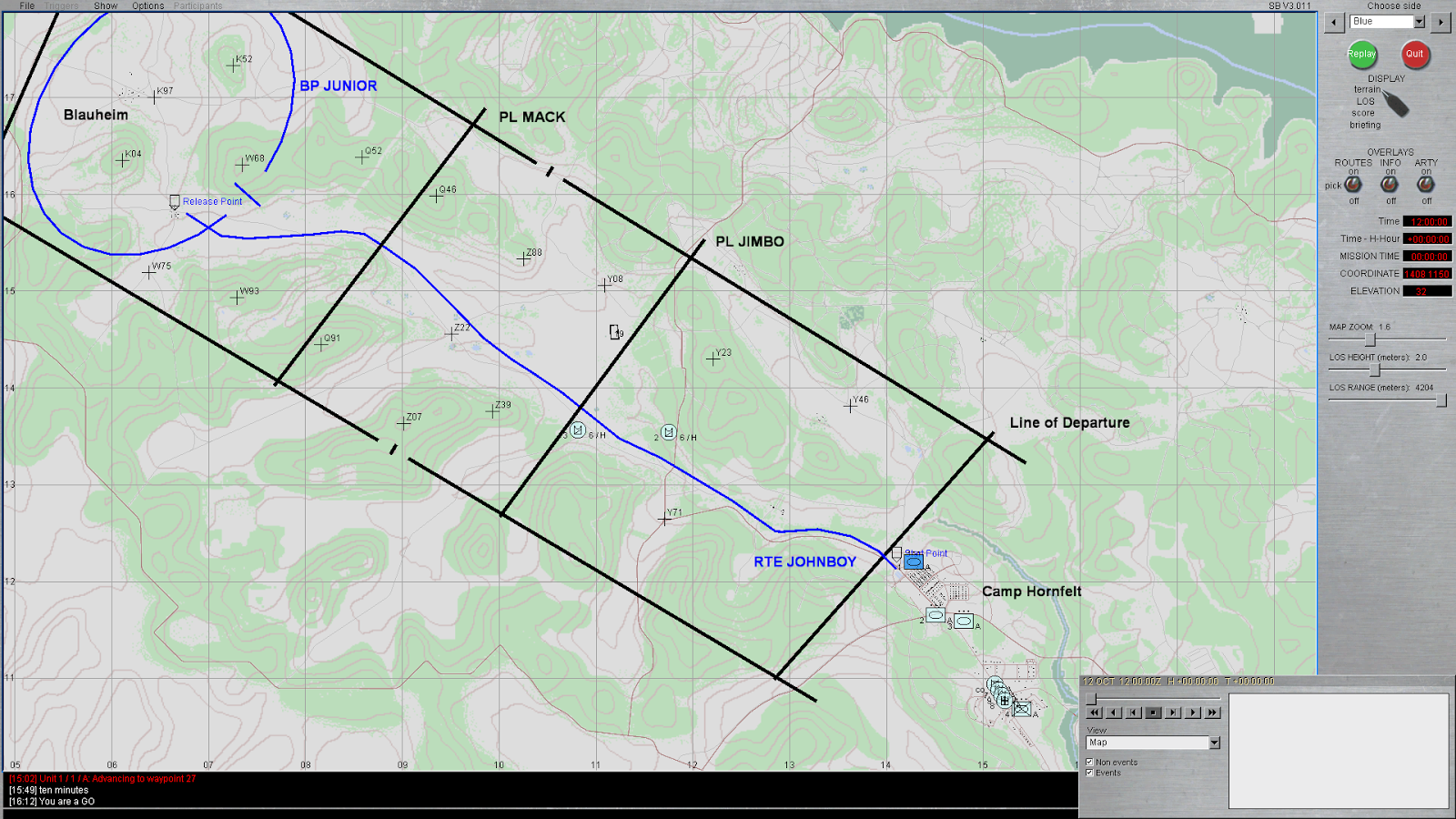This screenshot has height=819, width=1456.
Task: Click the COORDINATE readout field
Action: tap(1427, 273)
